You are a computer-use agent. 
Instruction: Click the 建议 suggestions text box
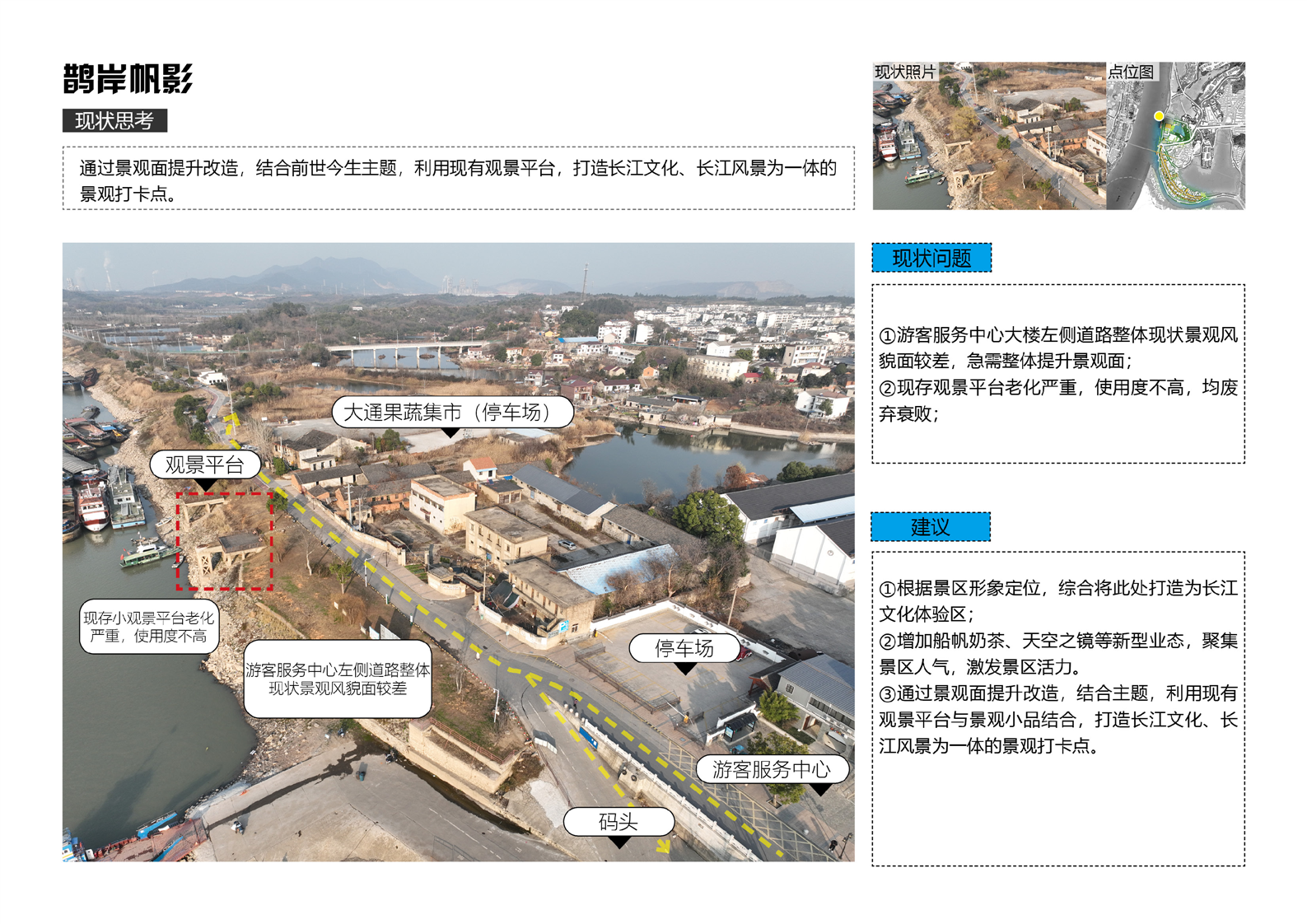tap(1057, 708)
